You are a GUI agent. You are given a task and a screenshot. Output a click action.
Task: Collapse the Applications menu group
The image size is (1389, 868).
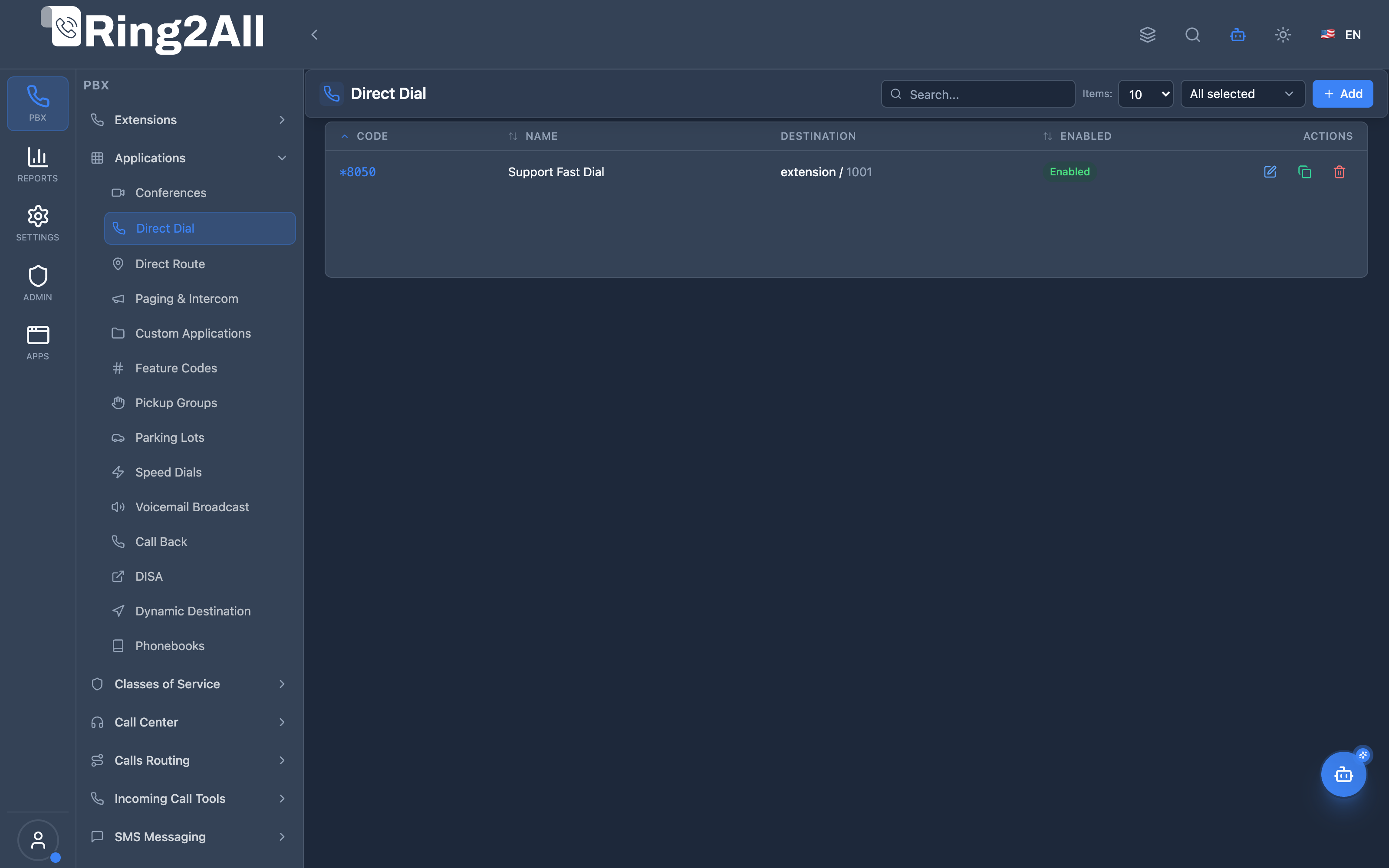coord(189,158)
